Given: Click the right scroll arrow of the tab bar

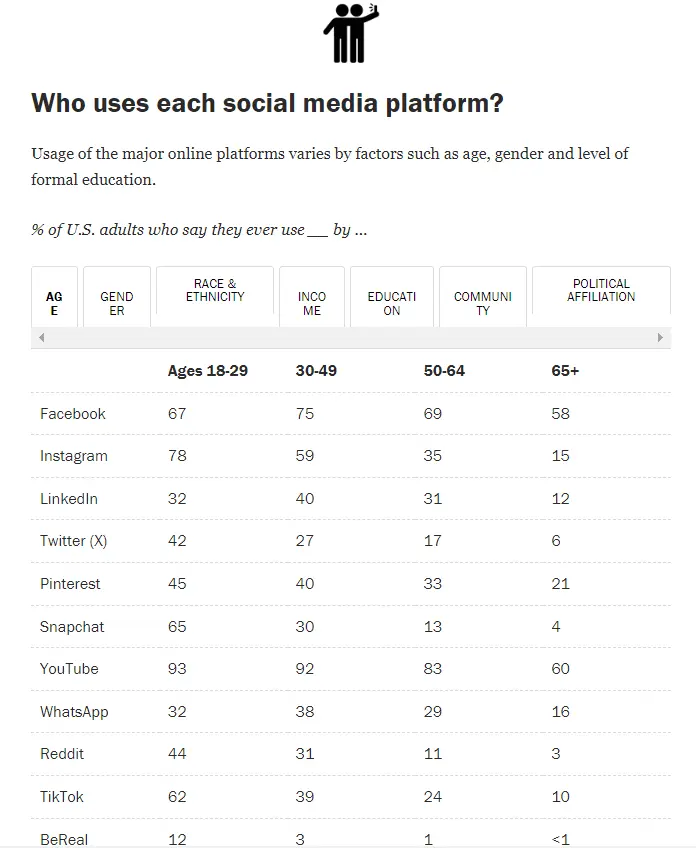Looking at the screenshot, I should [x=660, y=338].
